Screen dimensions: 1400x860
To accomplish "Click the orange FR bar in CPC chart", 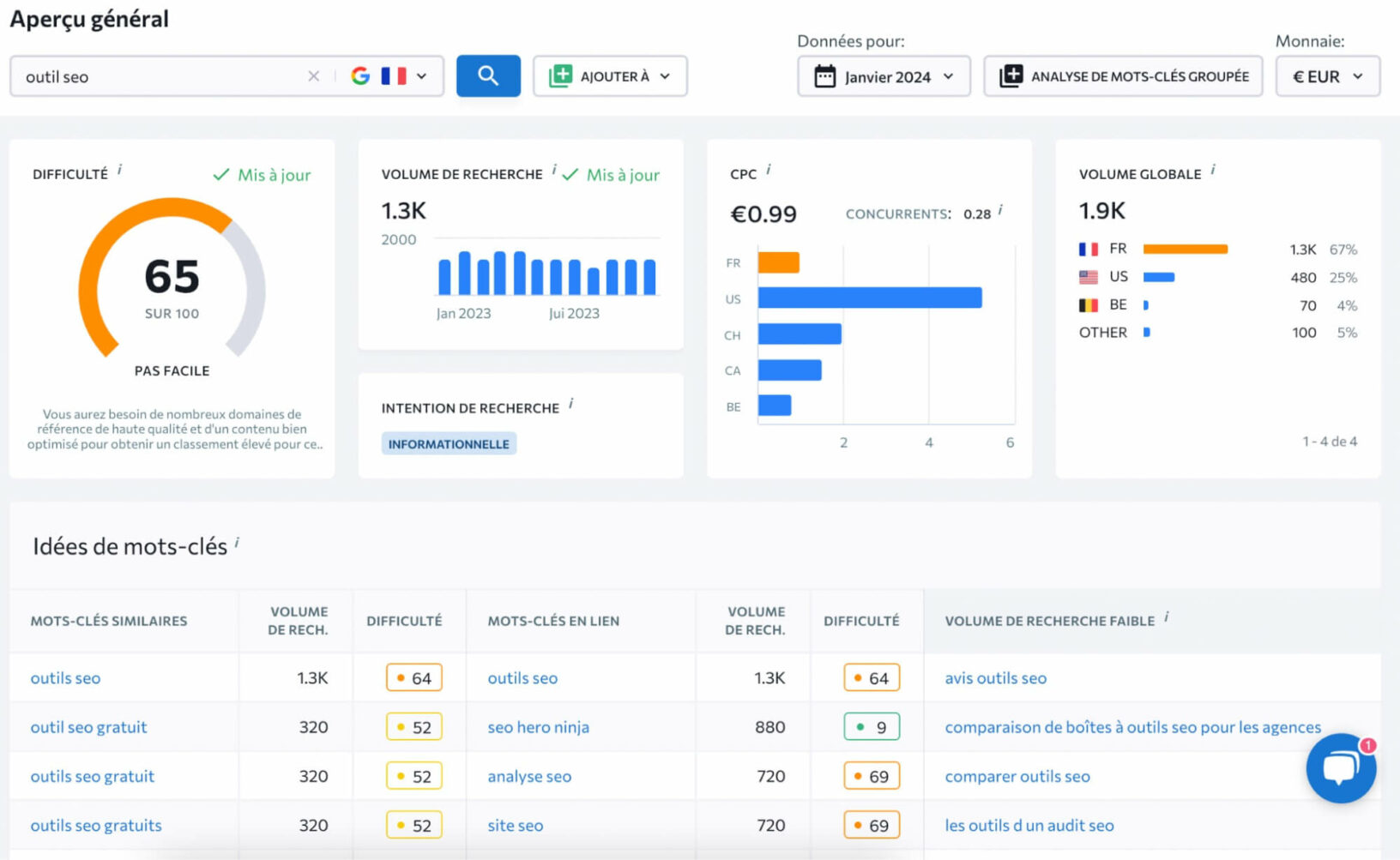I will pos(779,262).
